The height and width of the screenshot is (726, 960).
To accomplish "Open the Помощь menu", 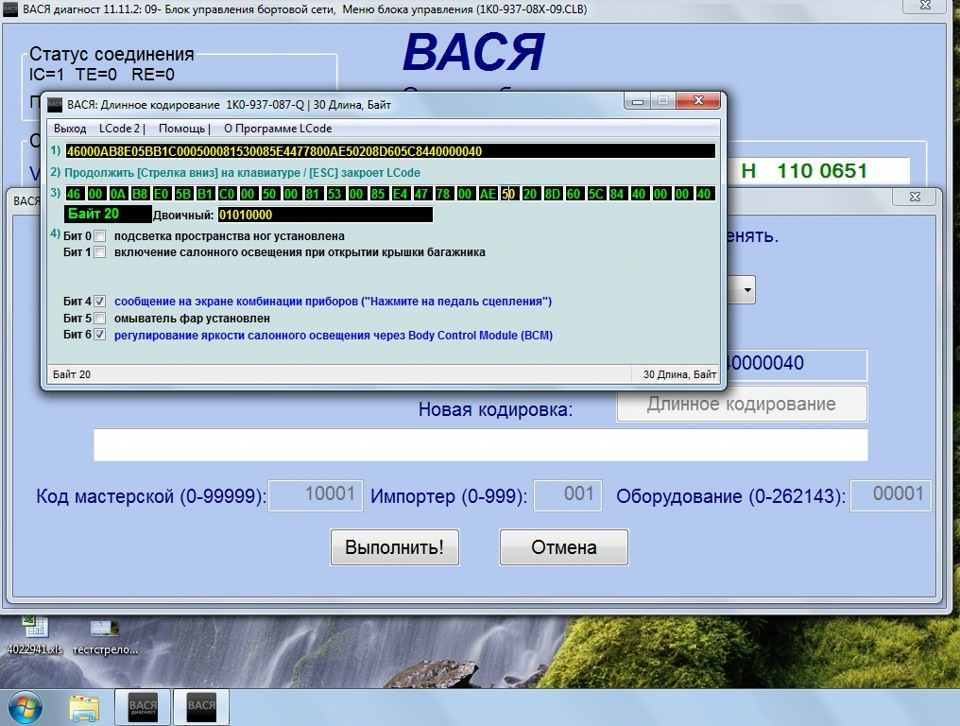I will [x=182, y=129].
